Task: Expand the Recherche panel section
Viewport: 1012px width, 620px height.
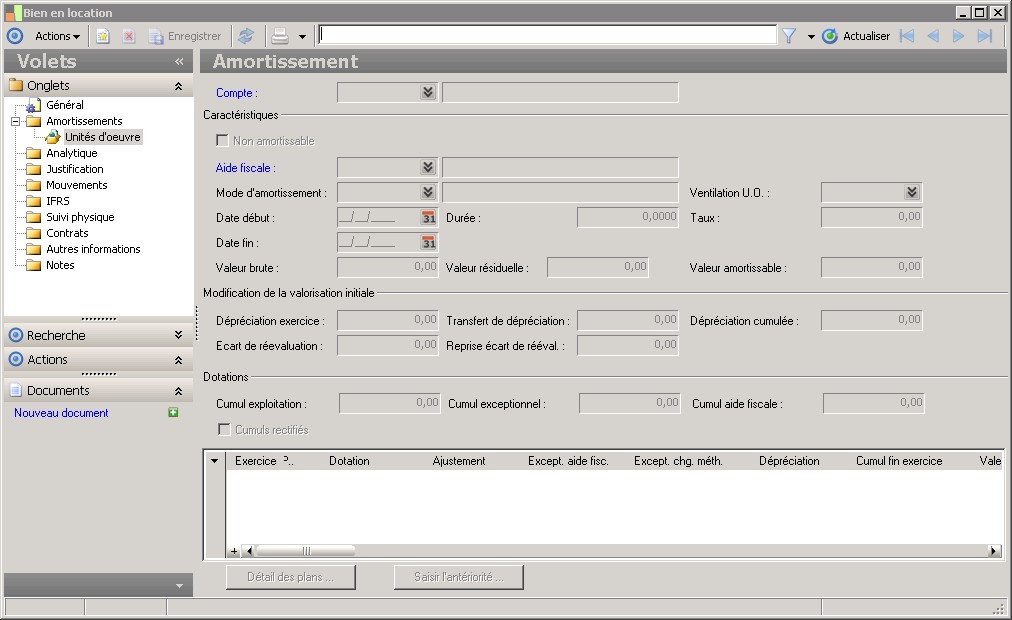Action: coord(178,335)
